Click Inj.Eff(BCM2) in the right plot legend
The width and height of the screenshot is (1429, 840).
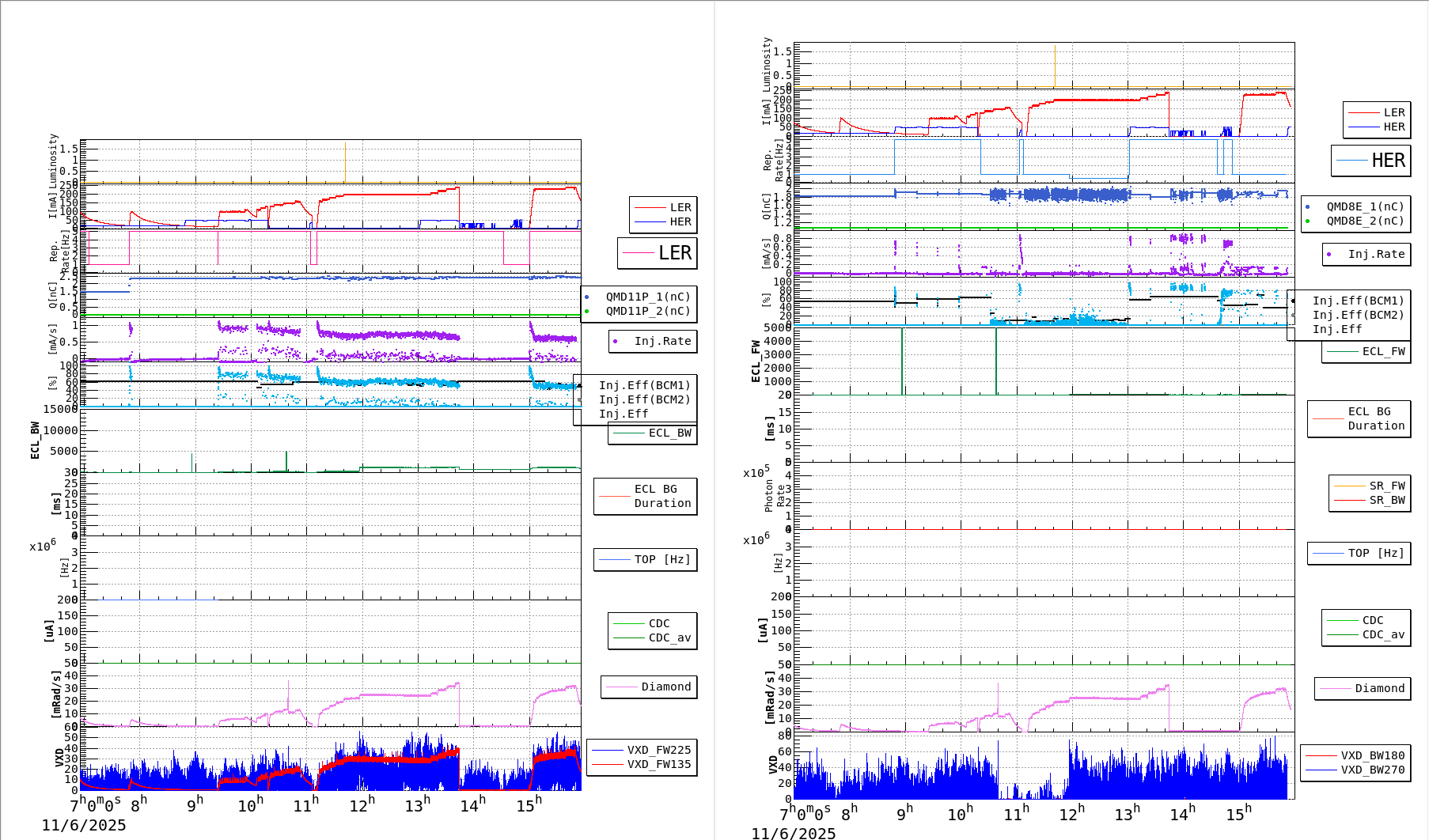click(1358, 315)
